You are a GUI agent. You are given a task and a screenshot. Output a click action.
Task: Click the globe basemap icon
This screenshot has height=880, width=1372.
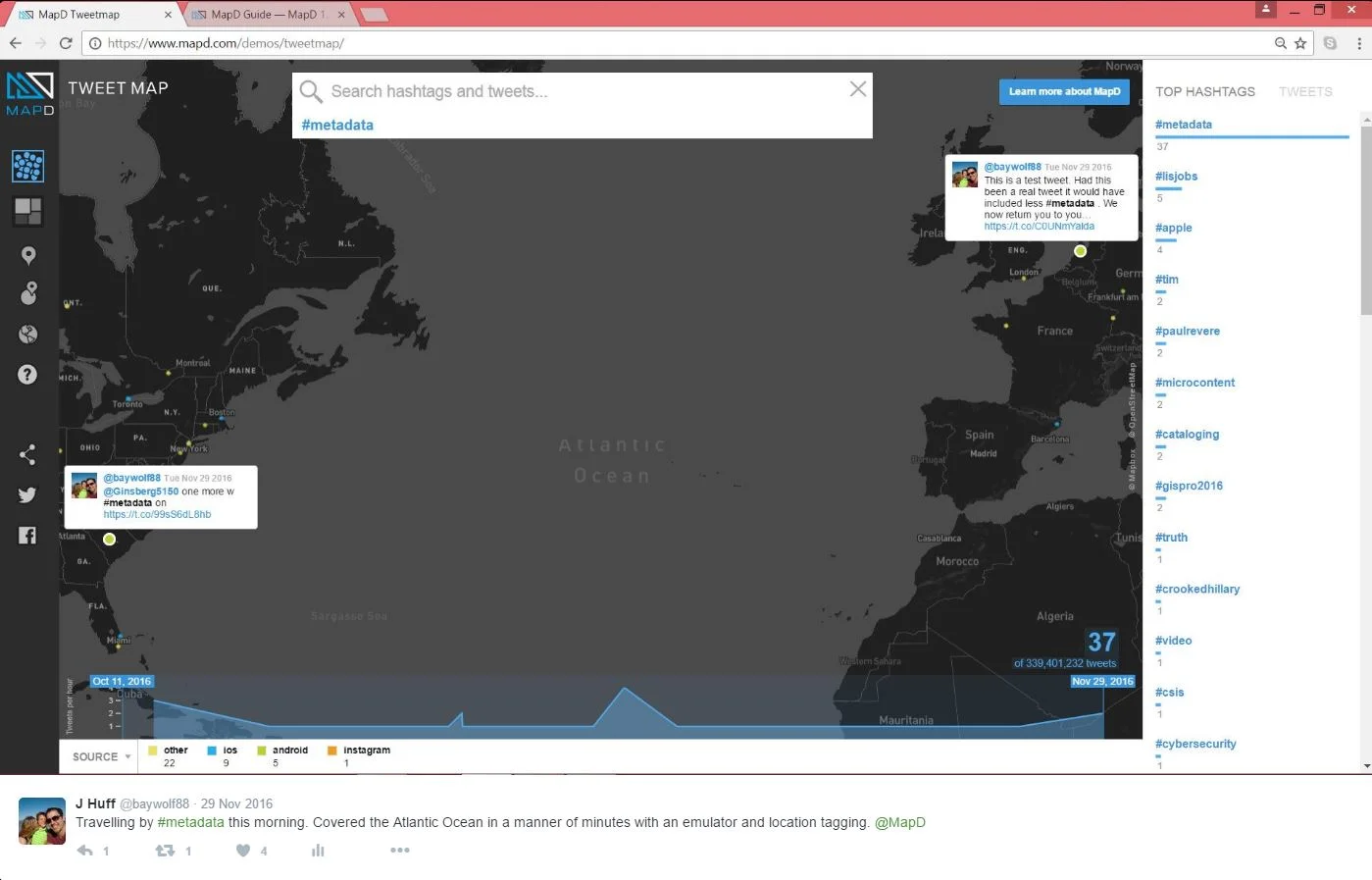point(27,335)
